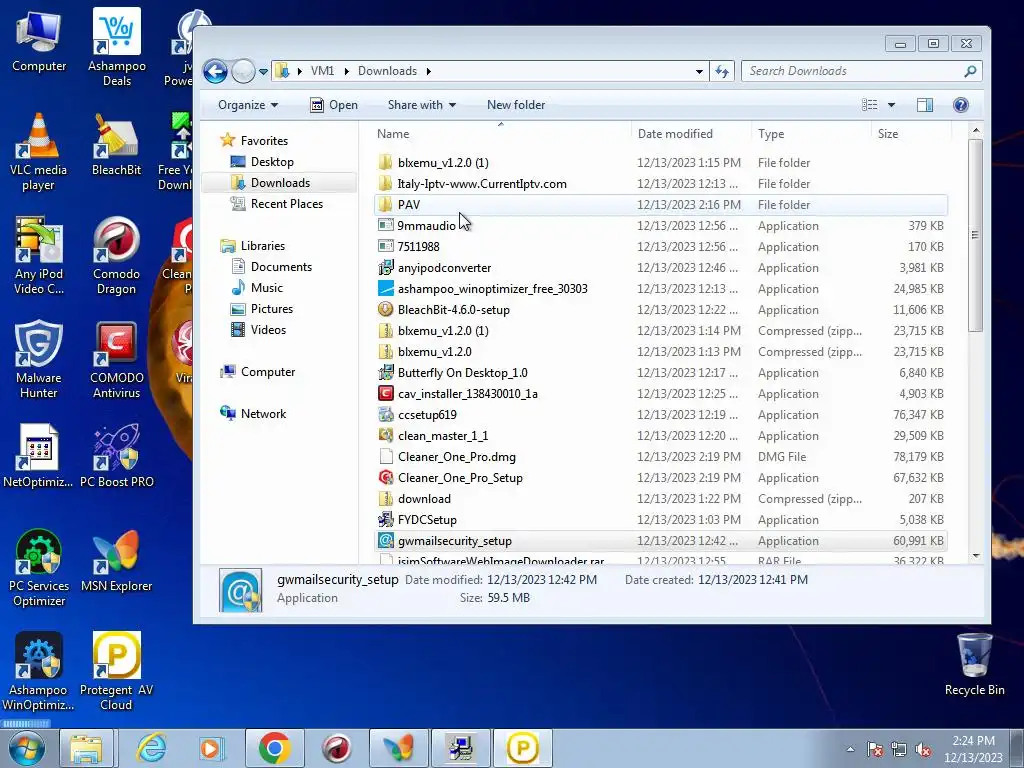This screenshot has width=1024, height=768.
Task: Open Google Chrome from taskbar
Action: click(274, 748)
